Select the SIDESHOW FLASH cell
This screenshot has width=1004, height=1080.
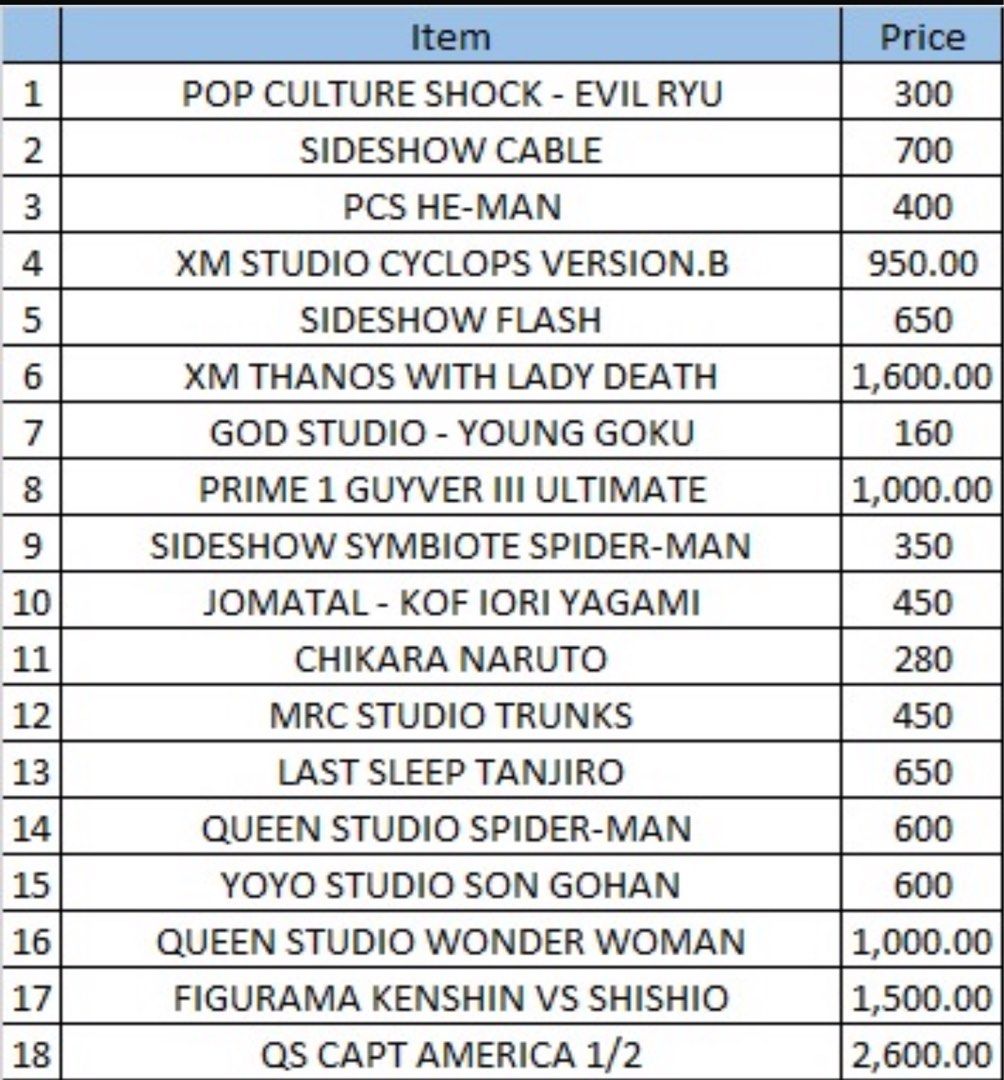pos(450,318)
